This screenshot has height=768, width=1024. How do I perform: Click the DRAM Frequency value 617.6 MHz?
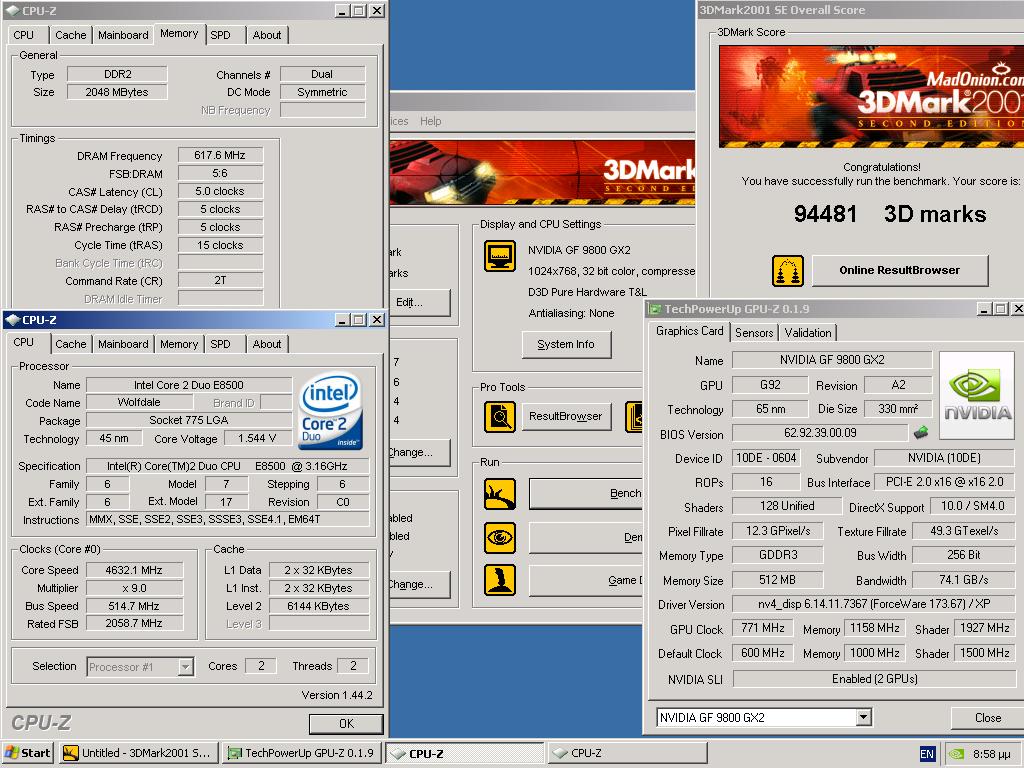[x=220, y=155]
